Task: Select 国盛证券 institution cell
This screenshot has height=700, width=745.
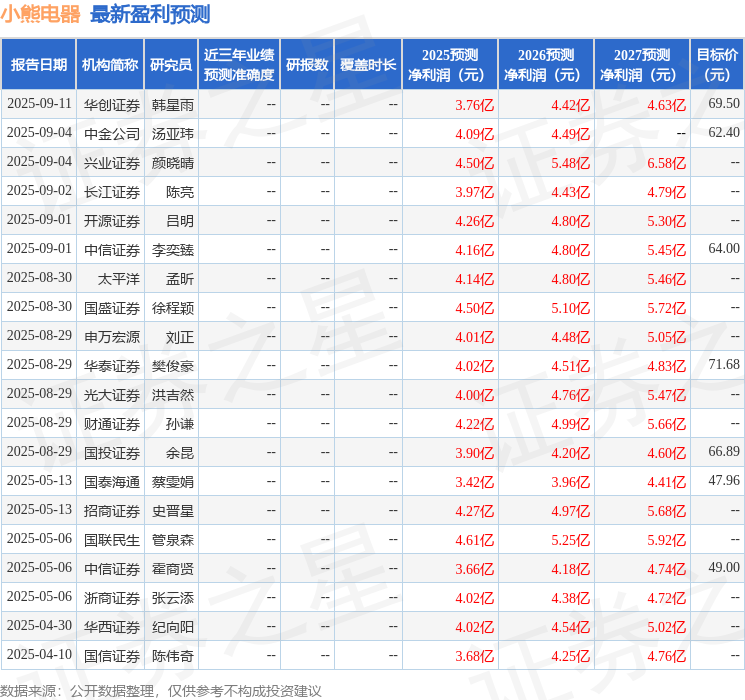Action: (x=112, y=308)
